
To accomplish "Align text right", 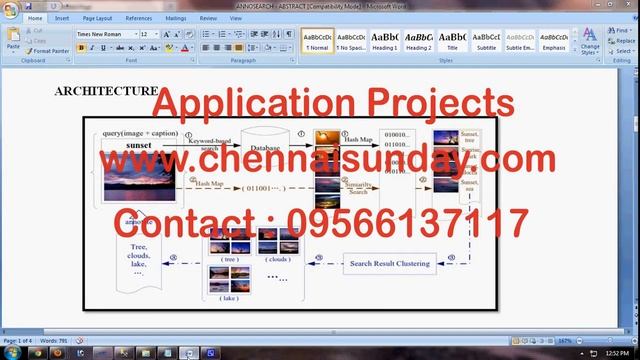I will [x=228, y=48].
